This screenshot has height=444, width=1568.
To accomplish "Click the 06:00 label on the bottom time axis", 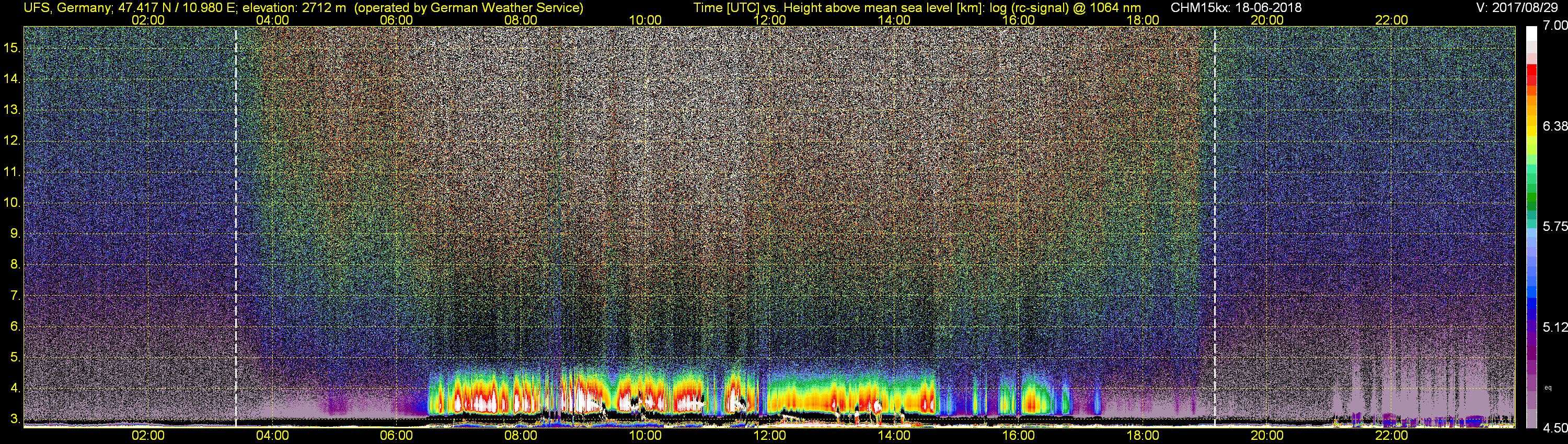I will coord(396,436).
